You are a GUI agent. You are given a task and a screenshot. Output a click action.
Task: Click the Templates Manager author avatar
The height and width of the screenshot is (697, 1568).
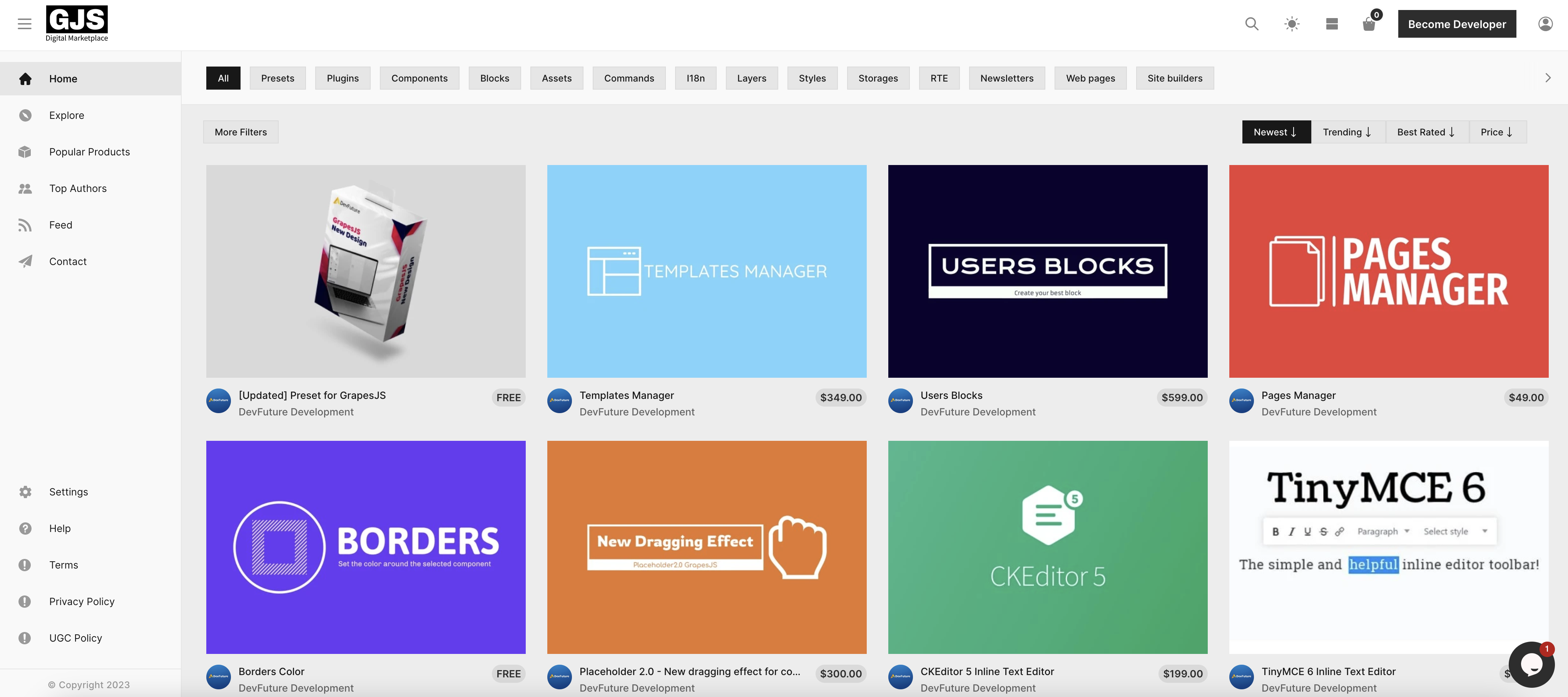[559, 401]
